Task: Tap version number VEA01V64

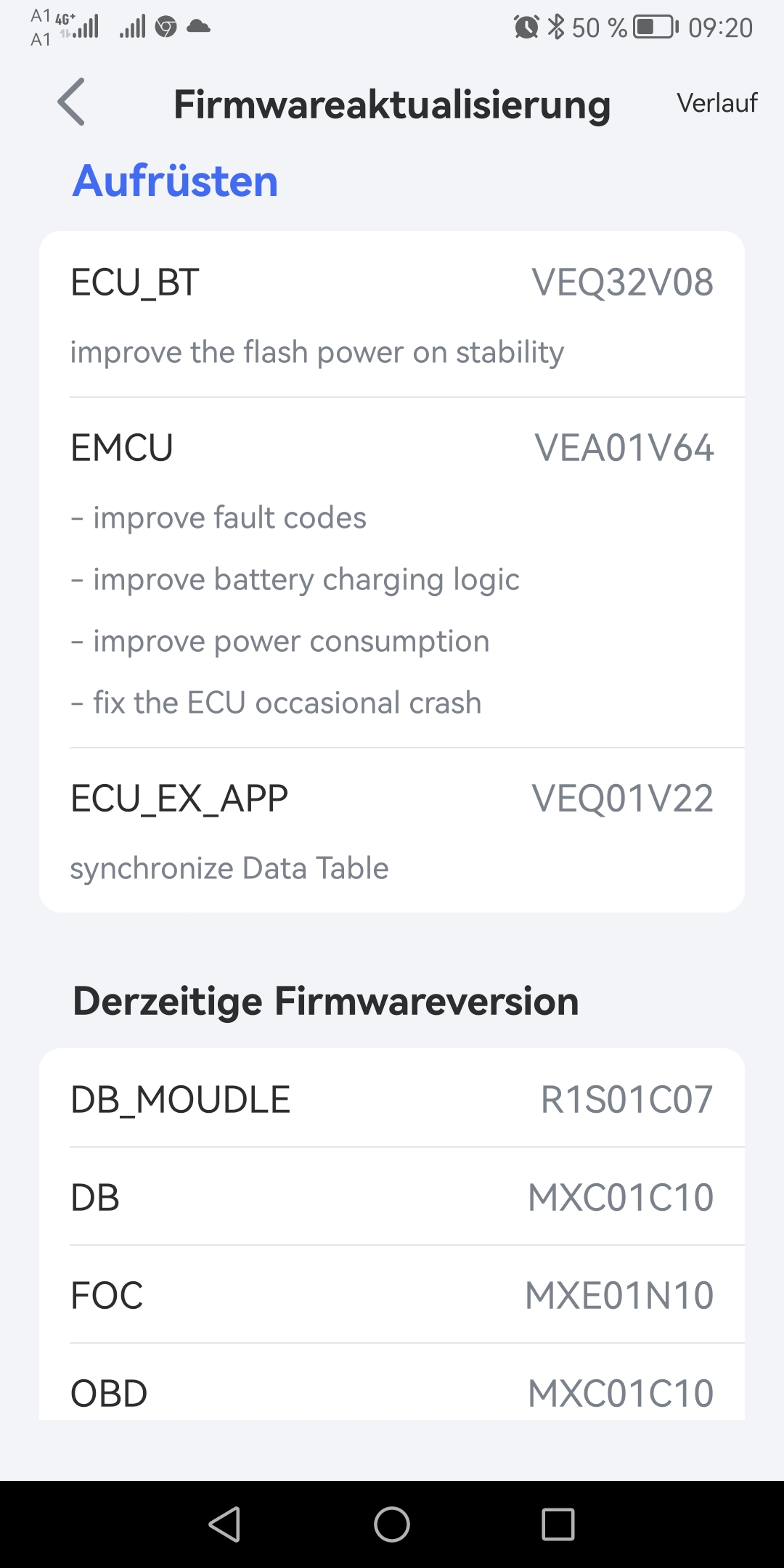Action: (x=624, y=448)
